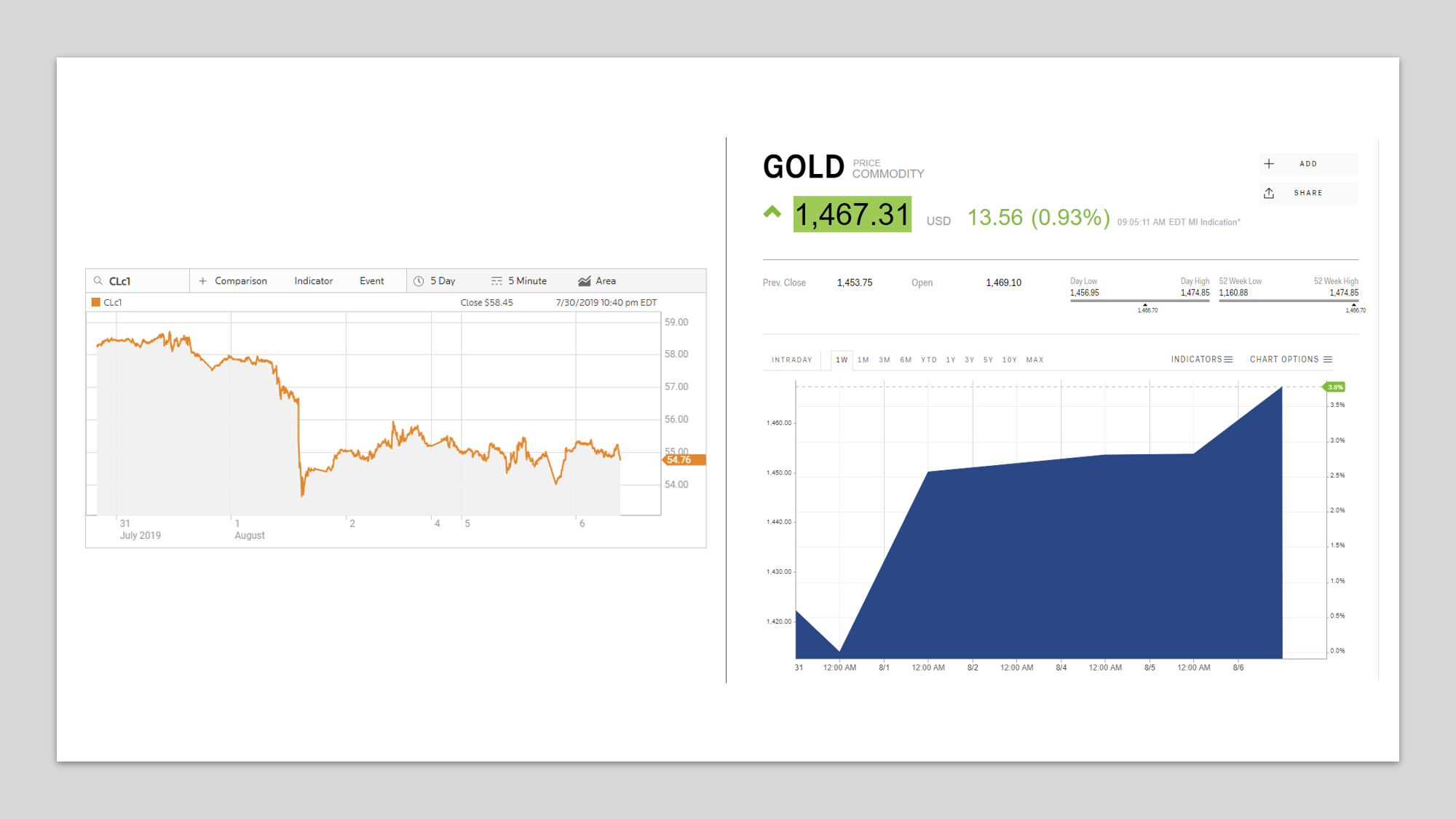
Task: Click the area chart type icon
Action: [x=584, y=281]
